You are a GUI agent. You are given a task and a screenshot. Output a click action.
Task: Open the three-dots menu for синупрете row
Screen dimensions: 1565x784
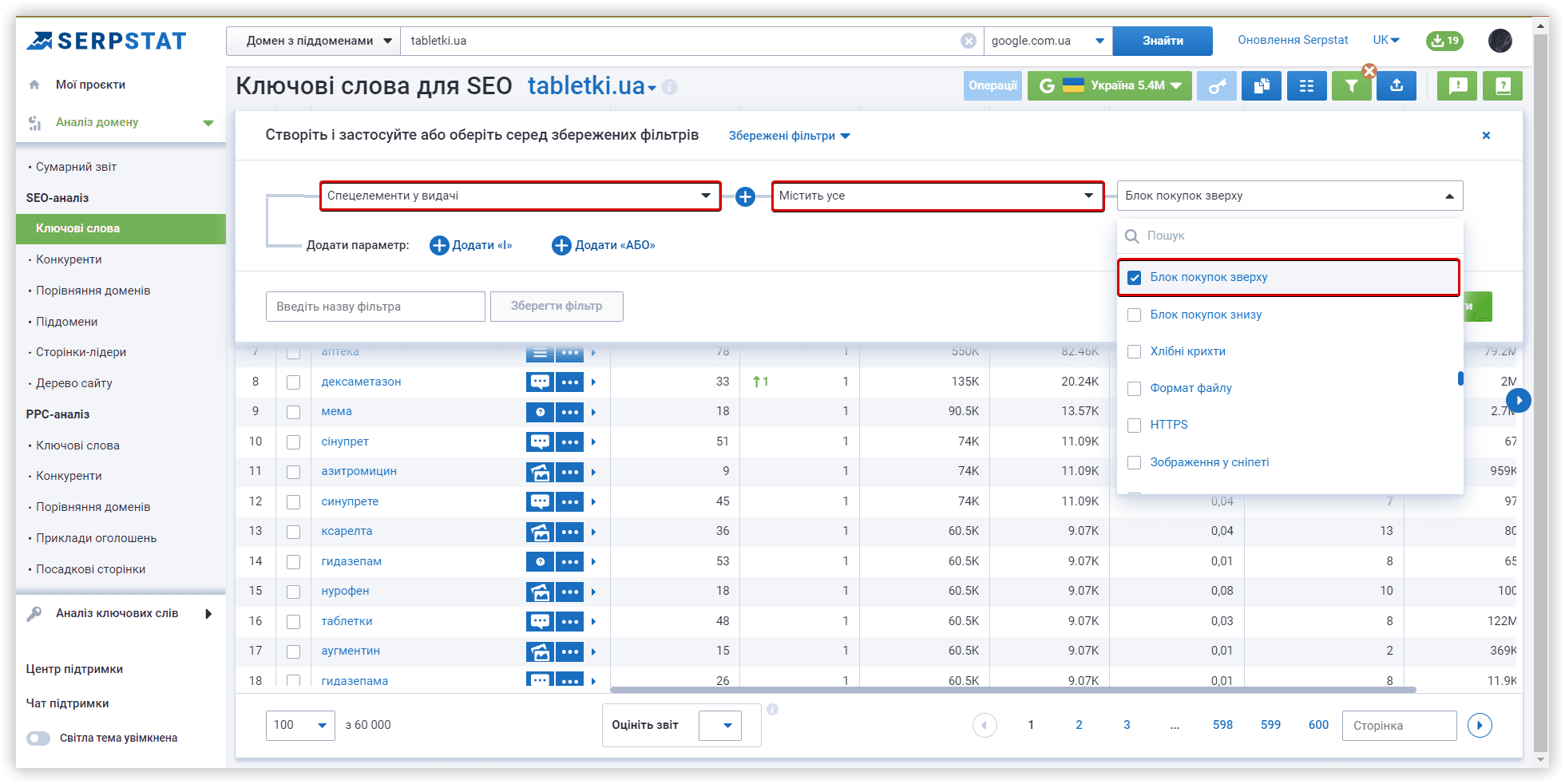[569, 501]
